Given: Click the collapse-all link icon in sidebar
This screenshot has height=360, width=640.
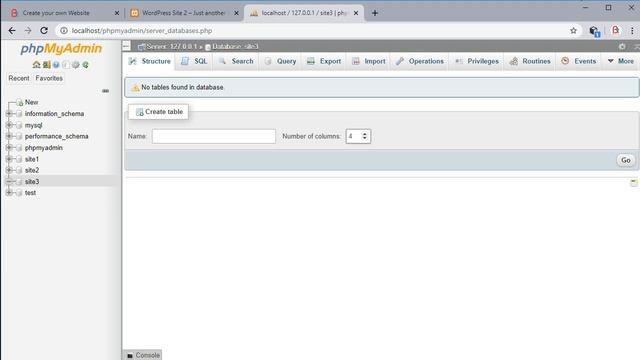Looking at the screenshot, I should [x=105, y=91].
